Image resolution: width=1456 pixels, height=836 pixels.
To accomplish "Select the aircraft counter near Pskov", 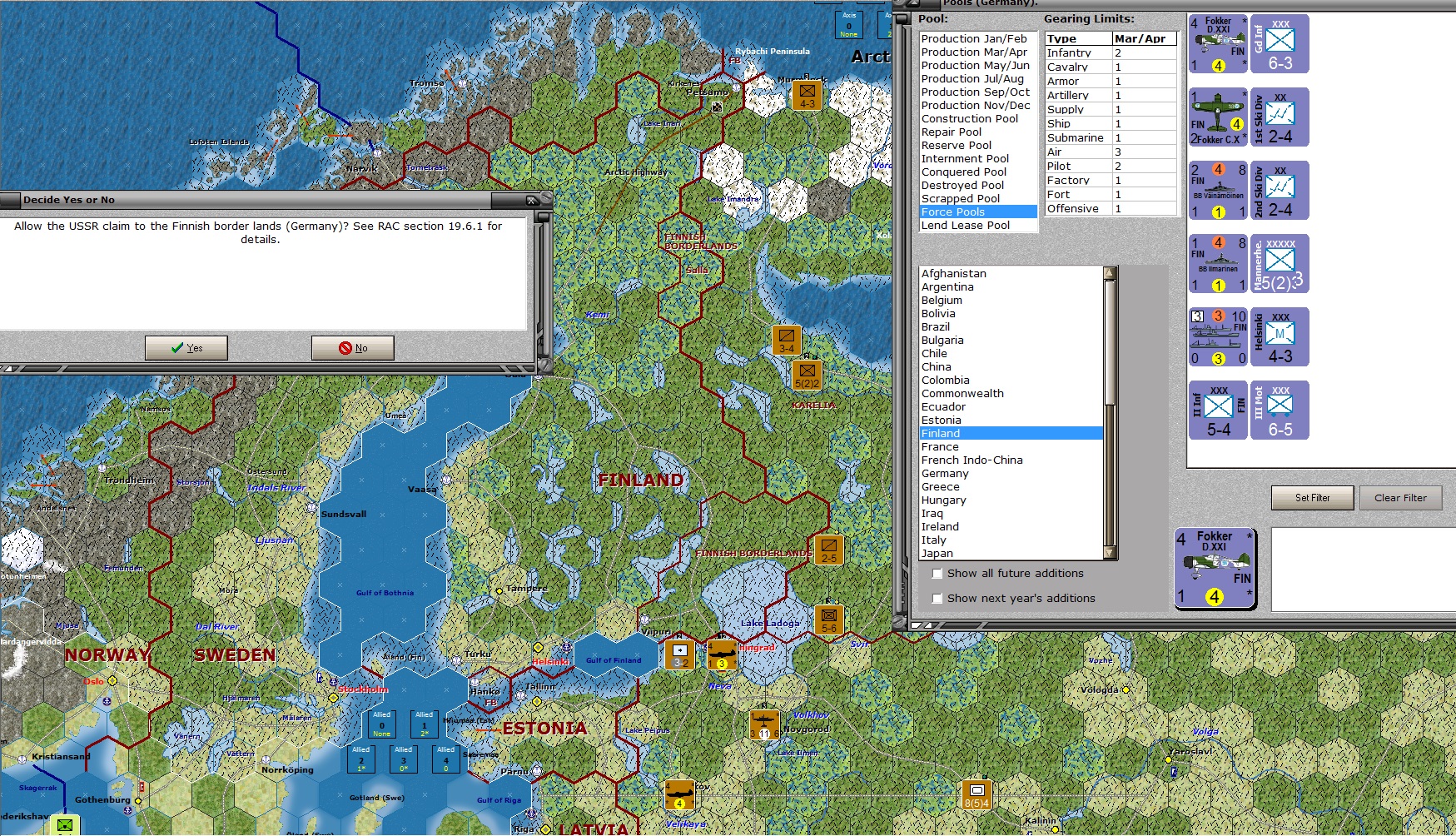I will click(x=679, y=794).
